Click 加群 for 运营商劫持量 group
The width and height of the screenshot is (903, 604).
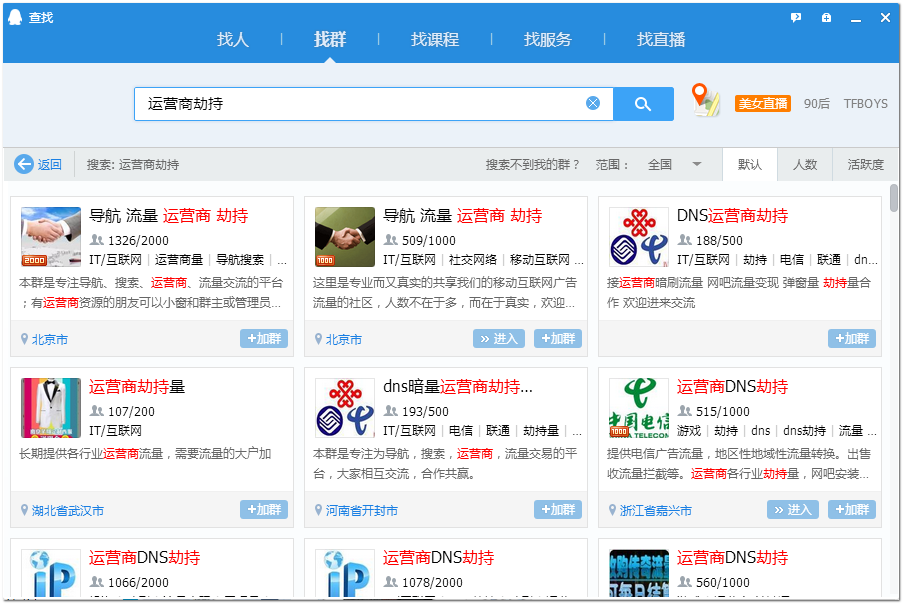(264, 510)
